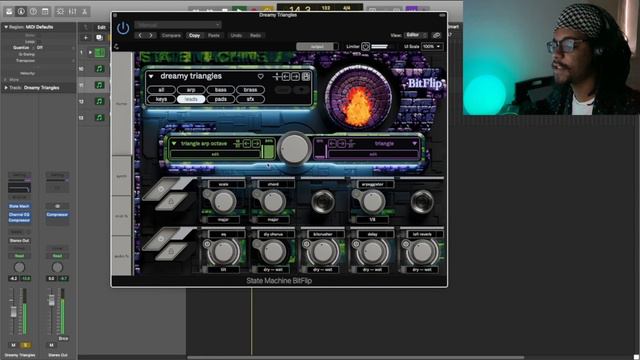Click the link icon next to View Editor
Viewport: 640px width, 360px height.
point(436,36)
